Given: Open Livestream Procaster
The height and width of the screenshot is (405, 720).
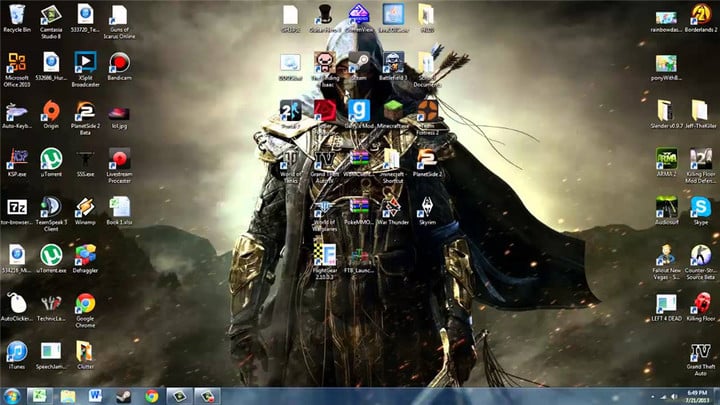Looking at the screenshot, I should 119,166.
